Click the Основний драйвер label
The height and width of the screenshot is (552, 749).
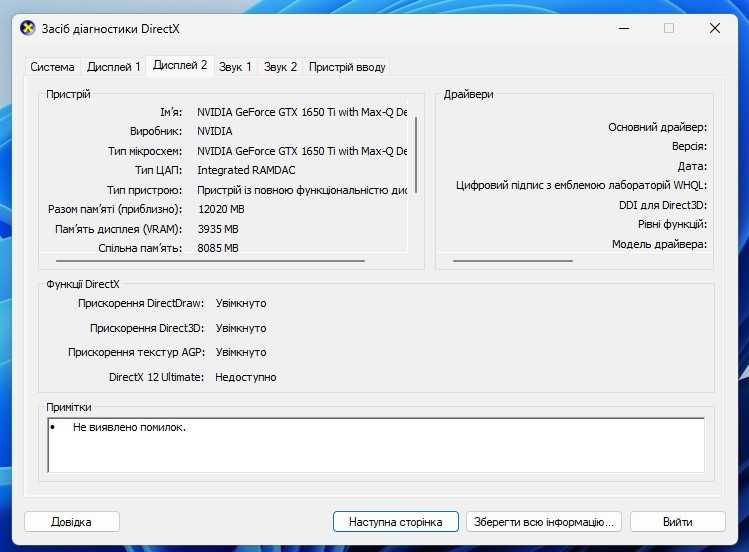(x=657, y=127)
